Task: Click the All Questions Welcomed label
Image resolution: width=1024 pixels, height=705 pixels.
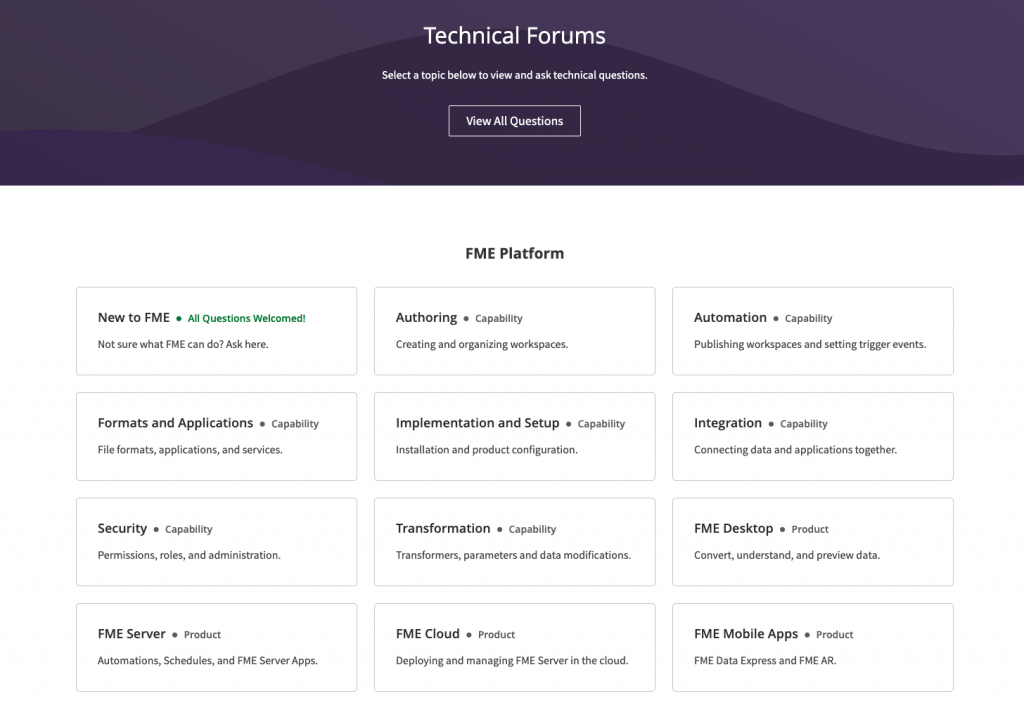Action: coord(246,318)
